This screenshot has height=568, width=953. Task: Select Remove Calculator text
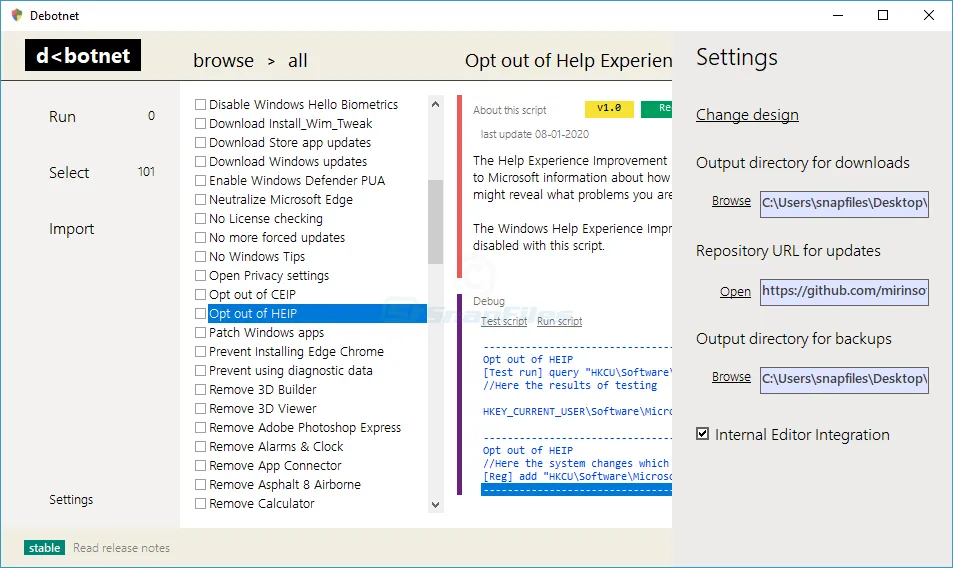click(x=261, y=504)
